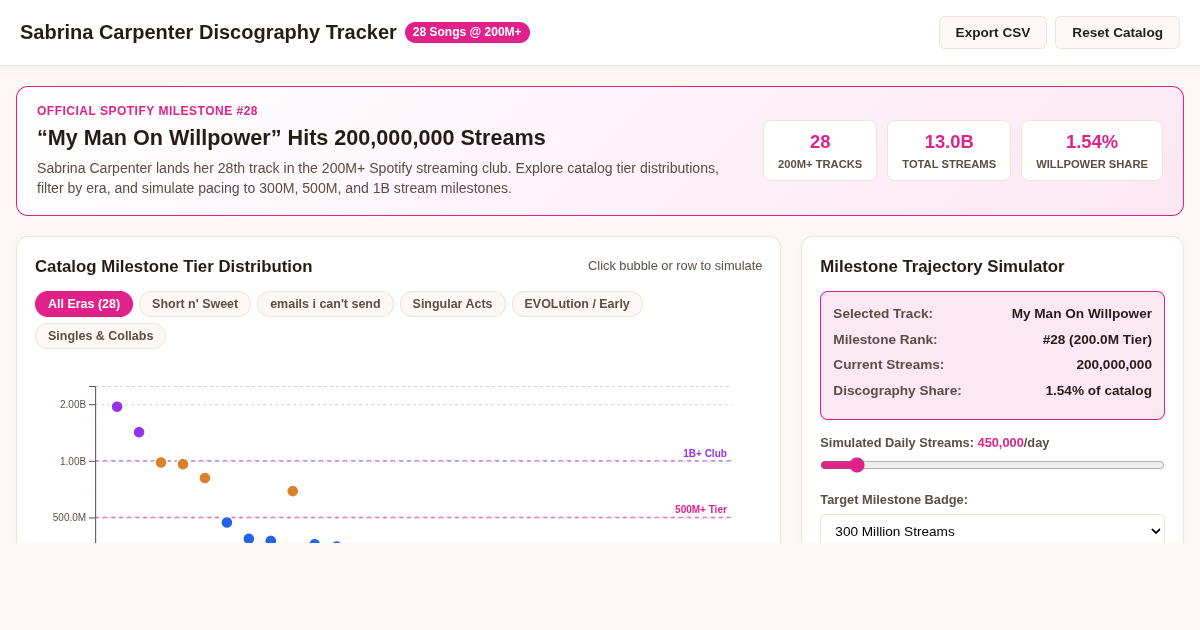The width and height of the screenshot is (1200, 630).
Task: Select the All Eras (28) filter
Action: click(x=84, y=304)
